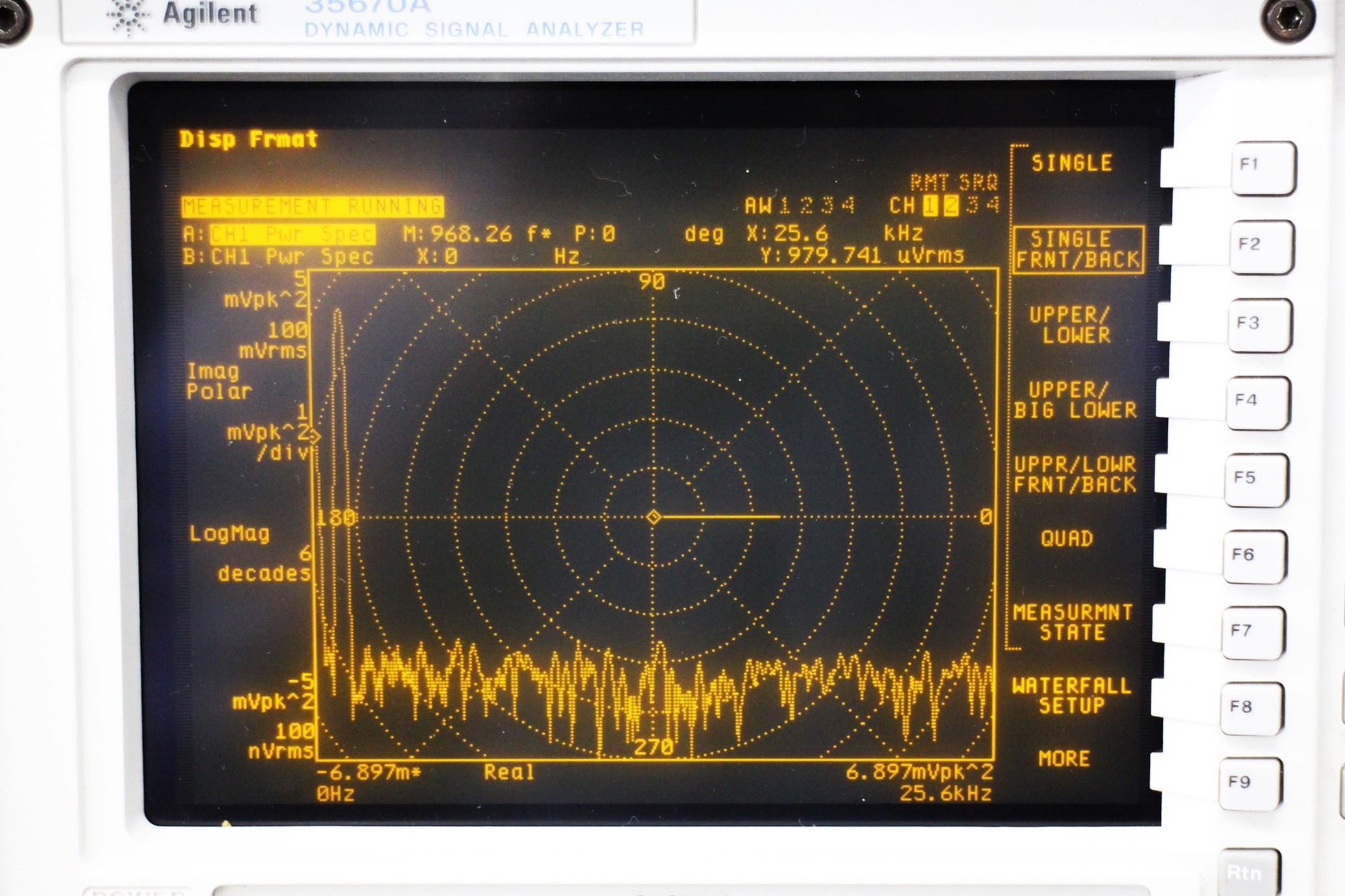Click marker magnitude M:968.26 readout
Screen dimensions: 1345x896
point(477,233)
